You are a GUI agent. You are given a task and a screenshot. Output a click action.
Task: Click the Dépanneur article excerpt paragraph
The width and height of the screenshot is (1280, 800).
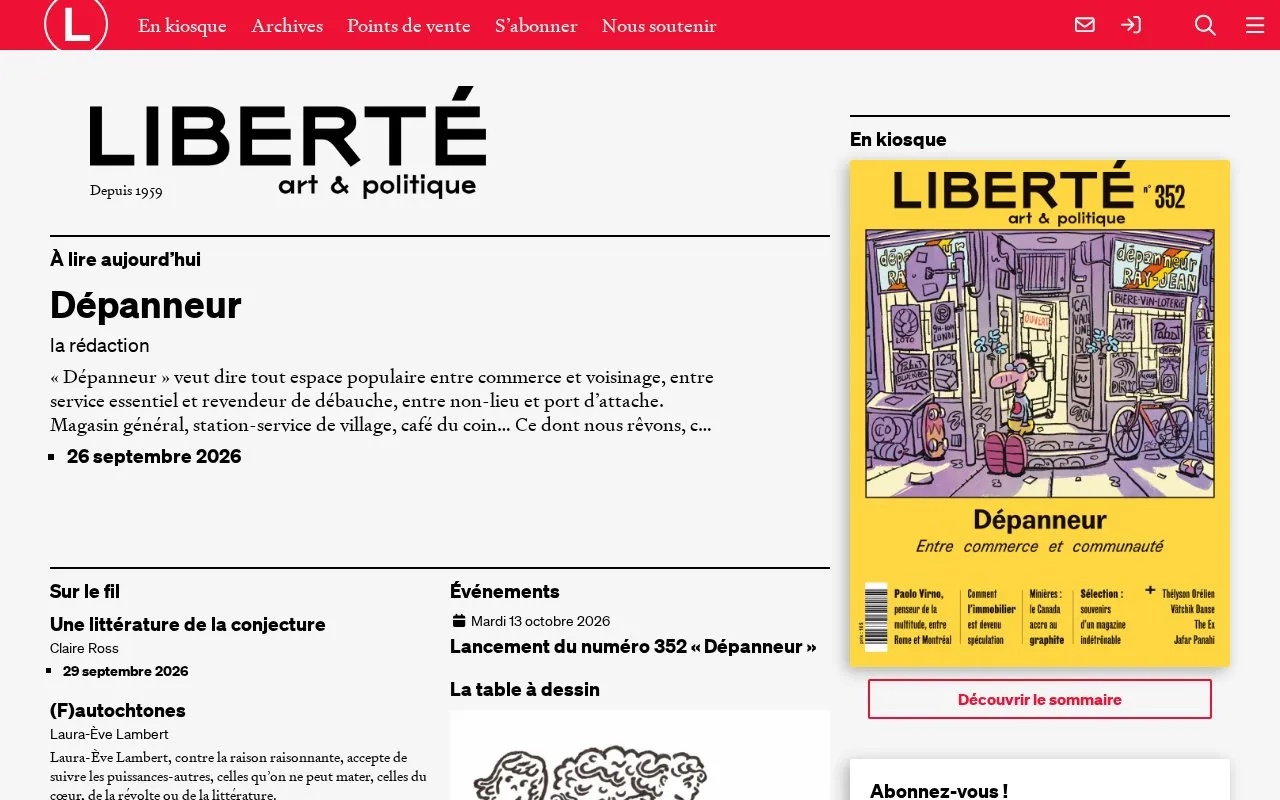pyautogui.click(x=382, y=402)
